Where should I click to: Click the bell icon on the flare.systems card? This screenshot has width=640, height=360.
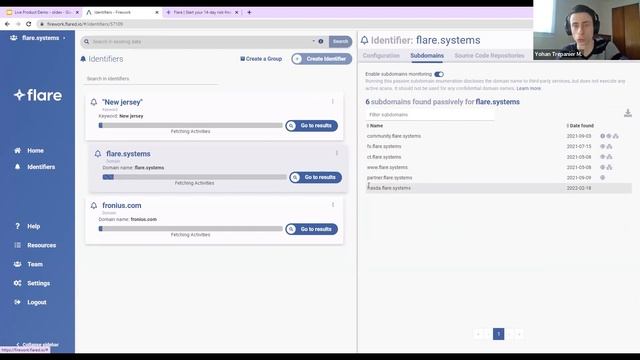click(98, 154)
